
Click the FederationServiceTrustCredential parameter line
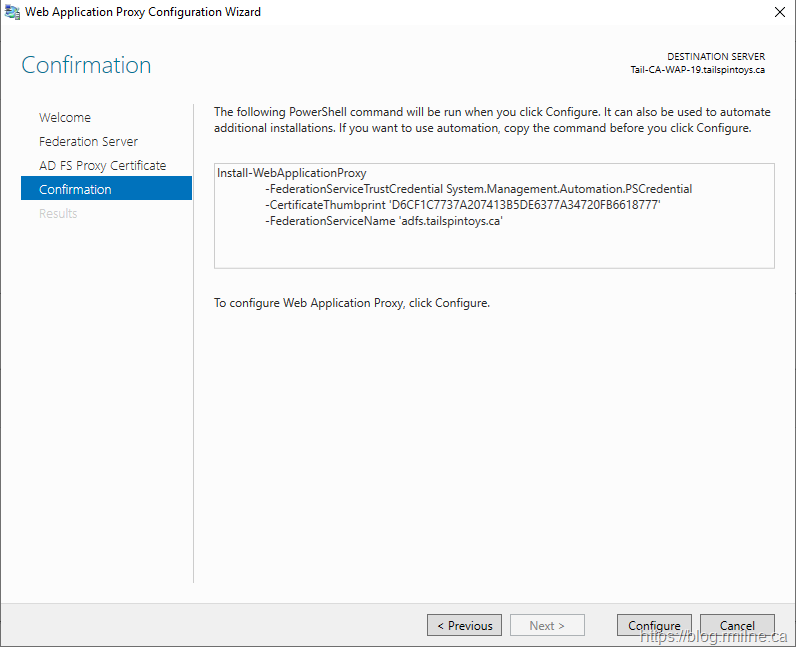point(478,189)
